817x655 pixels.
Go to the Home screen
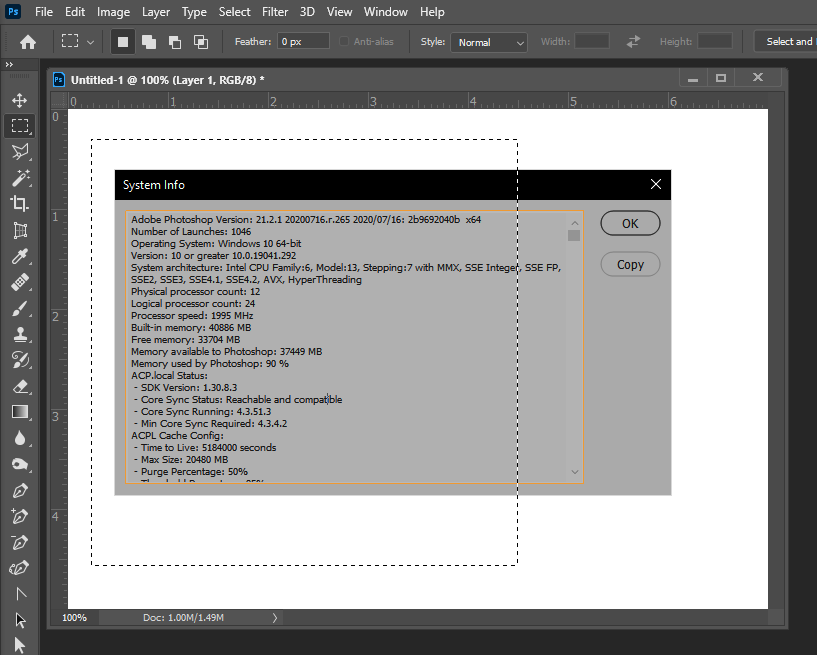point(28,42)
